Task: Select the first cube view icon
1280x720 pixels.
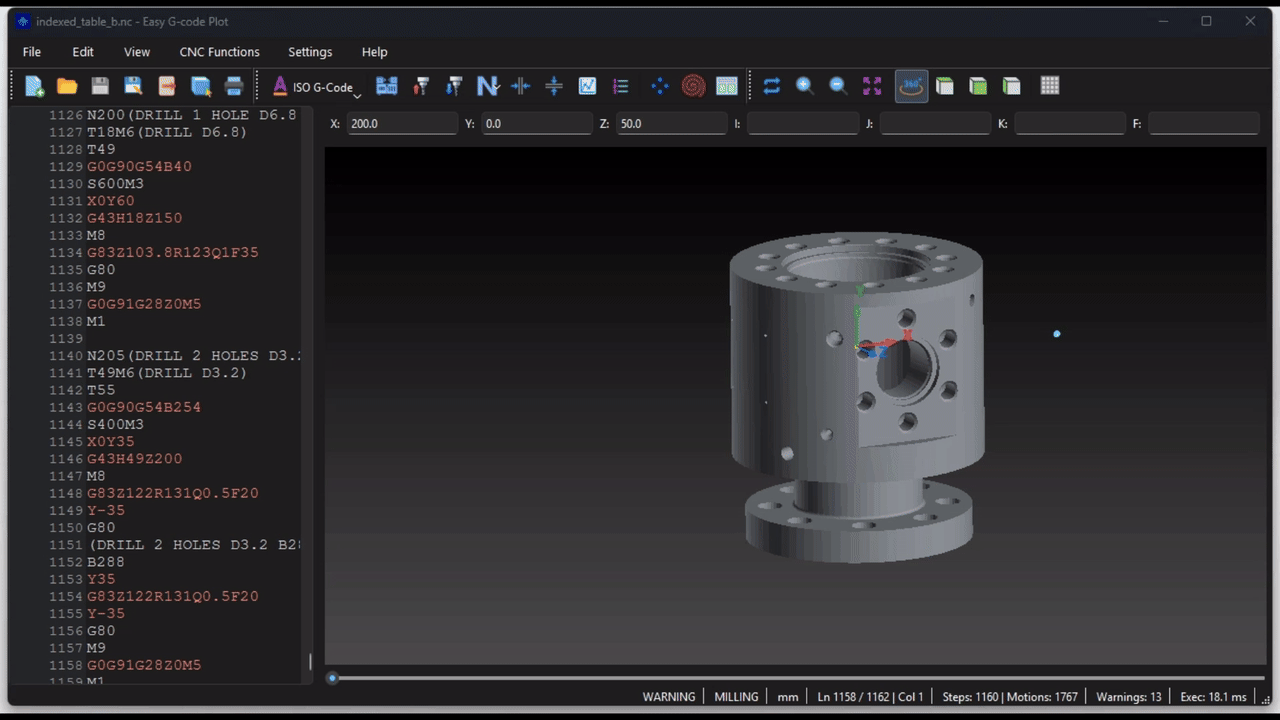Action: coord(945,86)
